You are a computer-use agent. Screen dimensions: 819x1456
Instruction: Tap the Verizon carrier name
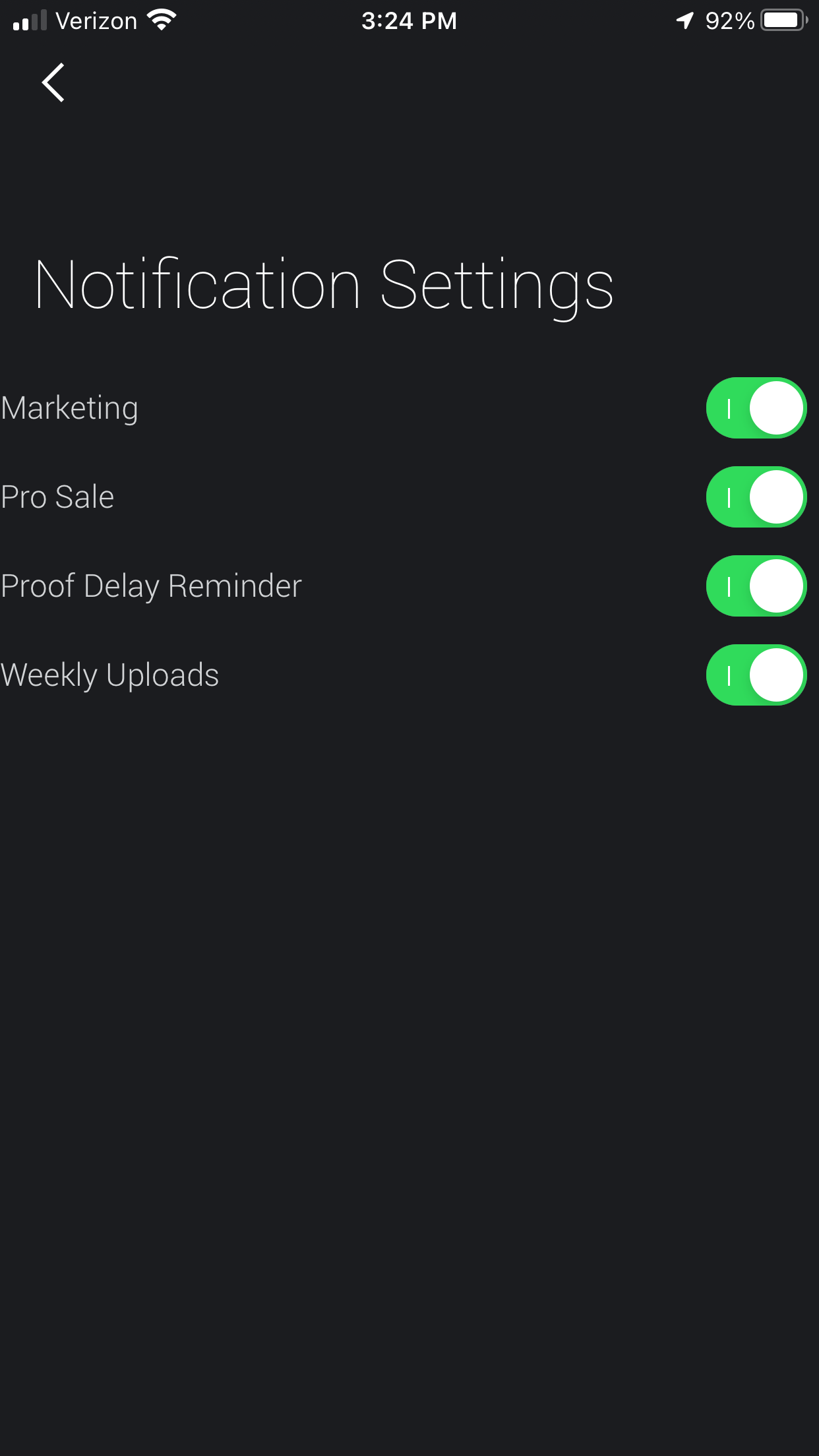coord(96,21)
